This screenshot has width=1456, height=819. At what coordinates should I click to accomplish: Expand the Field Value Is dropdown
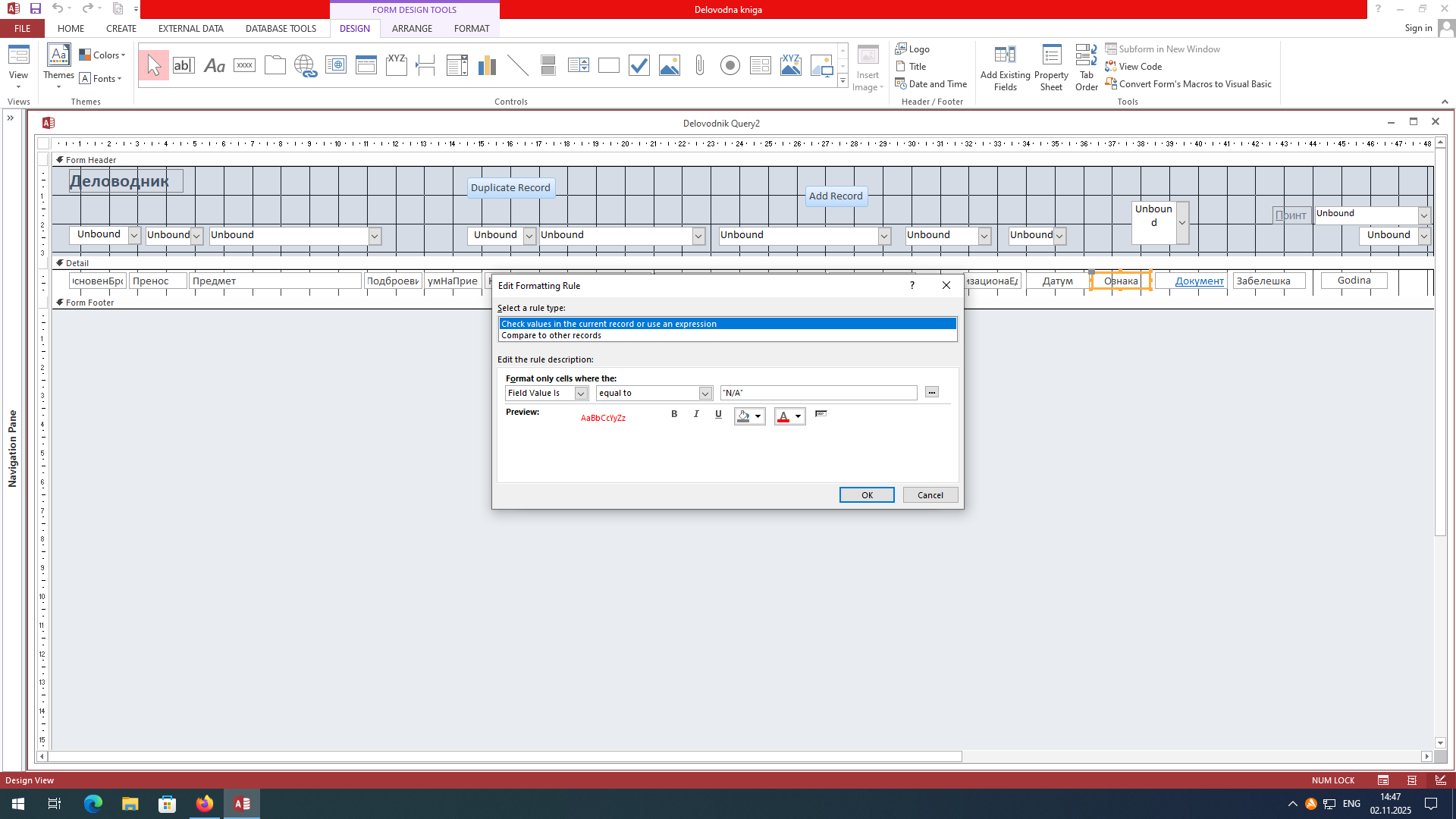click(x=581, y=393)
